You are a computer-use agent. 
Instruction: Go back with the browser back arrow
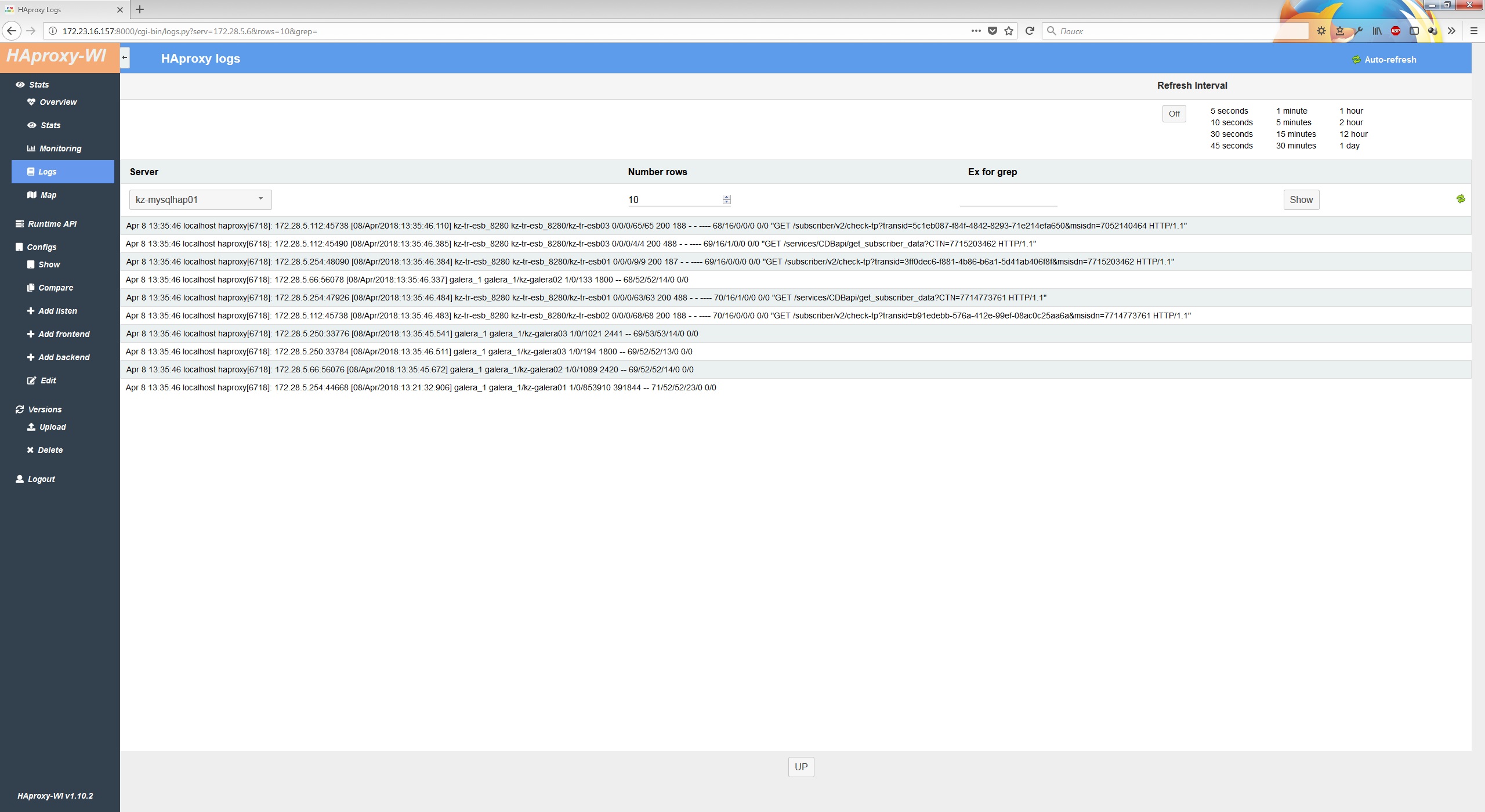click(11, 31)
